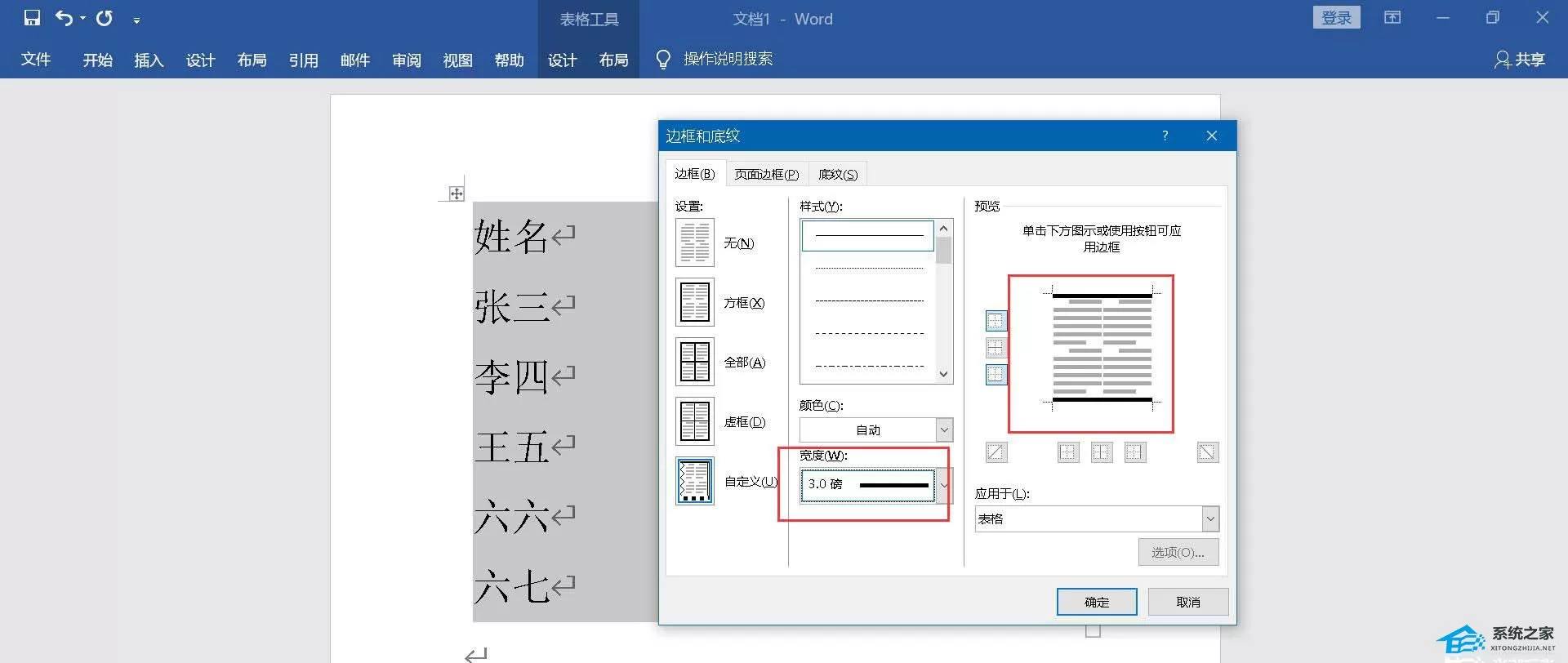Minimize the Word window
This screenshot has height=663, width=1568.
1443,17
